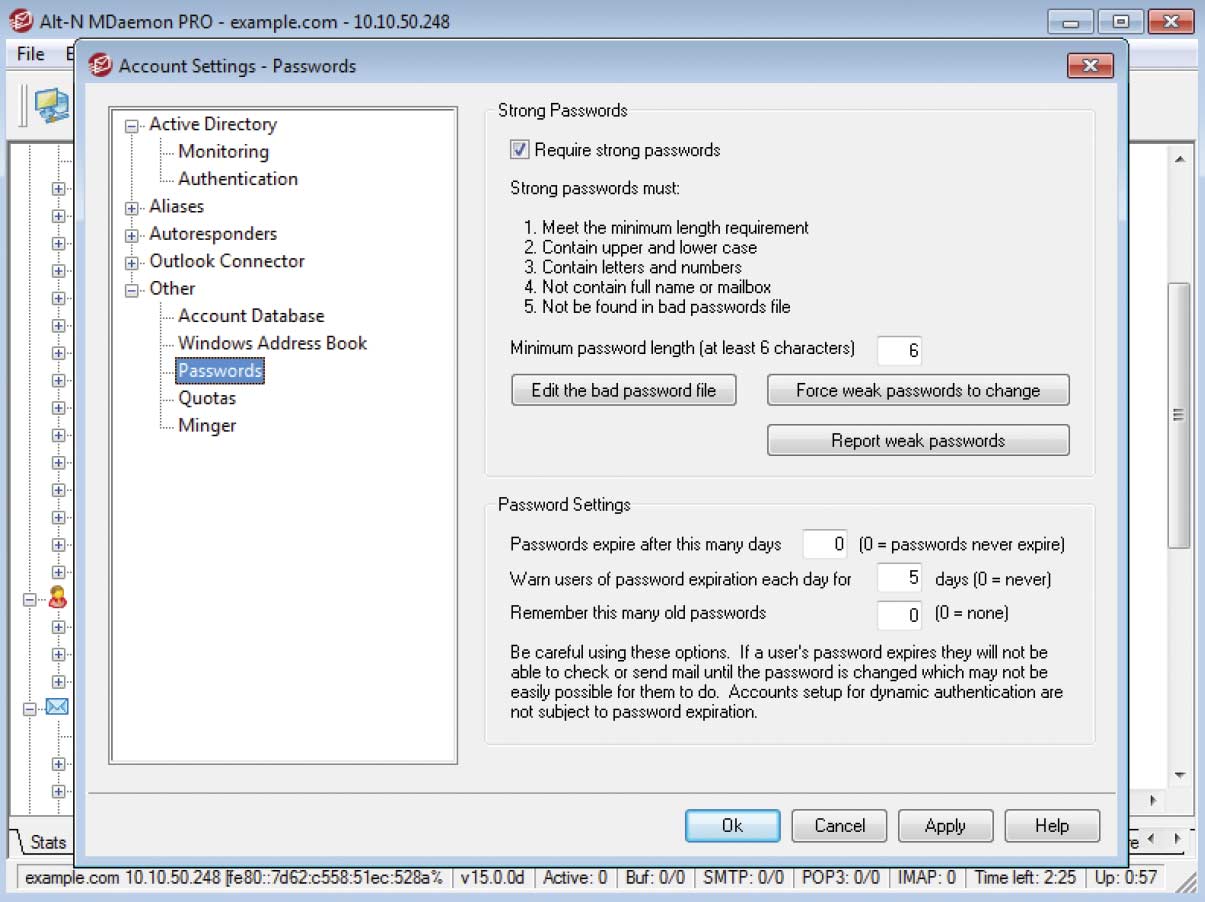Click 'example.com 10.10.50.248' in the status bar

[122, 878]
